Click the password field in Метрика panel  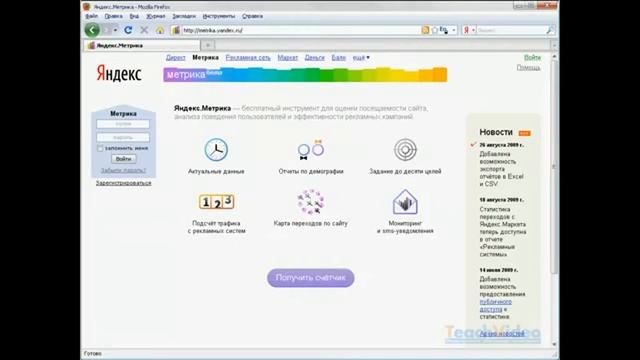[123, 137]
